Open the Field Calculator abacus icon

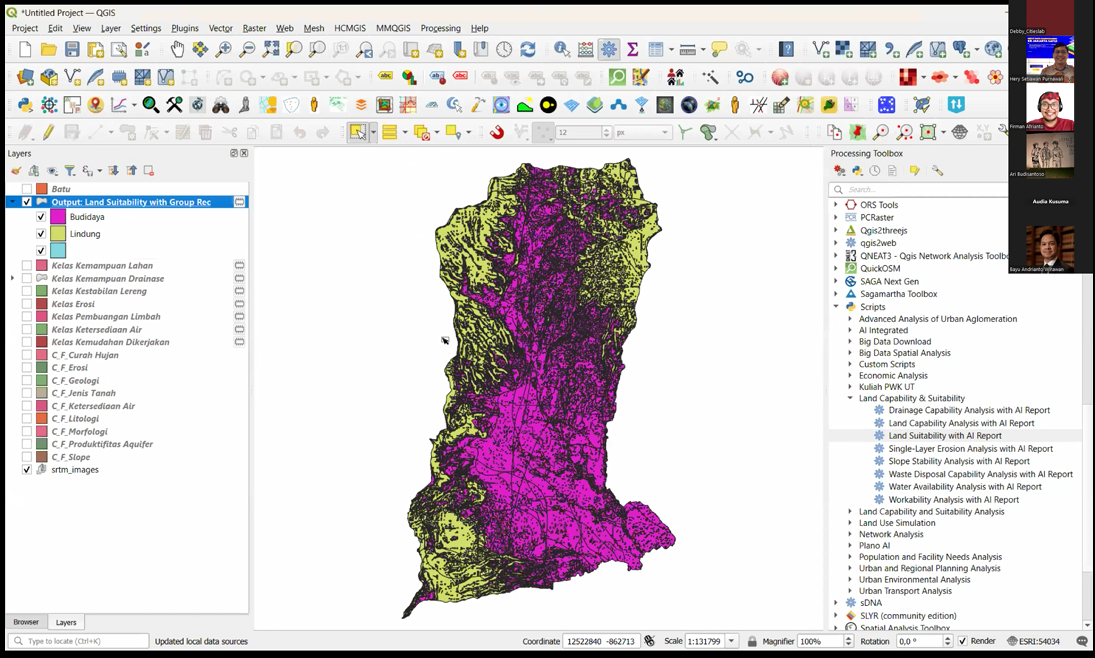point(585,49)
